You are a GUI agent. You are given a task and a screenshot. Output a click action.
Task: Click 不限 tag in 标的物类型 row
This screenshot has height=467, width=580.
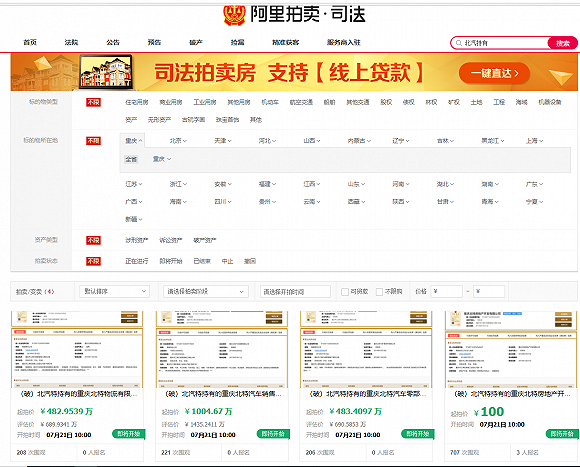[x=93, y=102]
